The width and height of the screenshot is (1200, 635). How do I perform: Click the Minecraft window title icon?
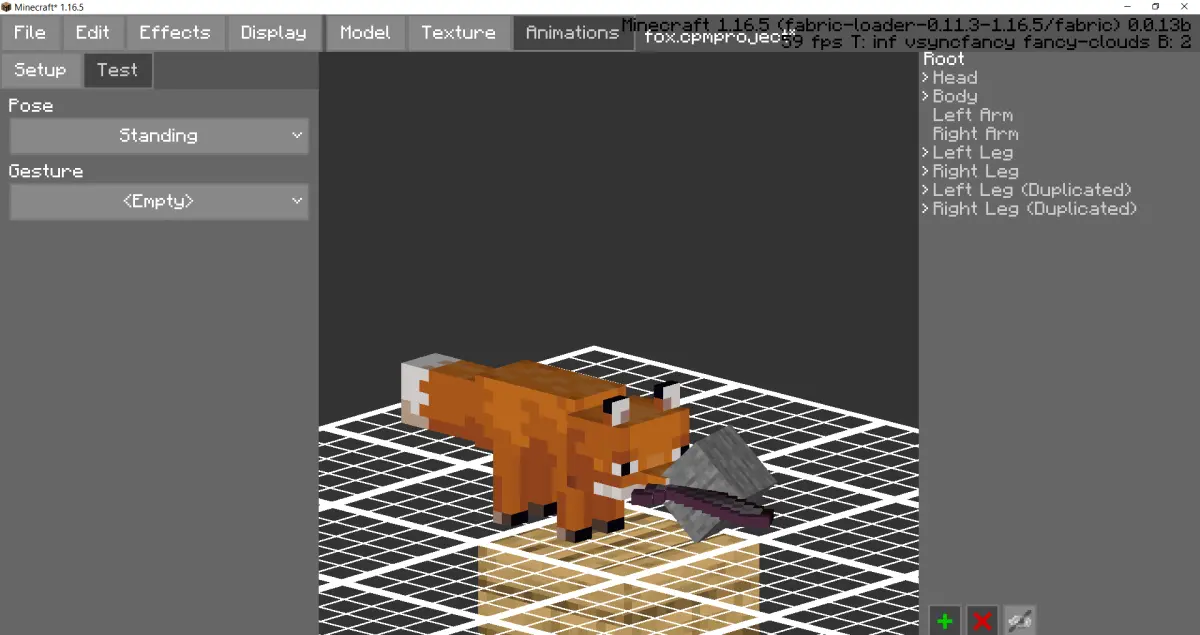[7, 7]
